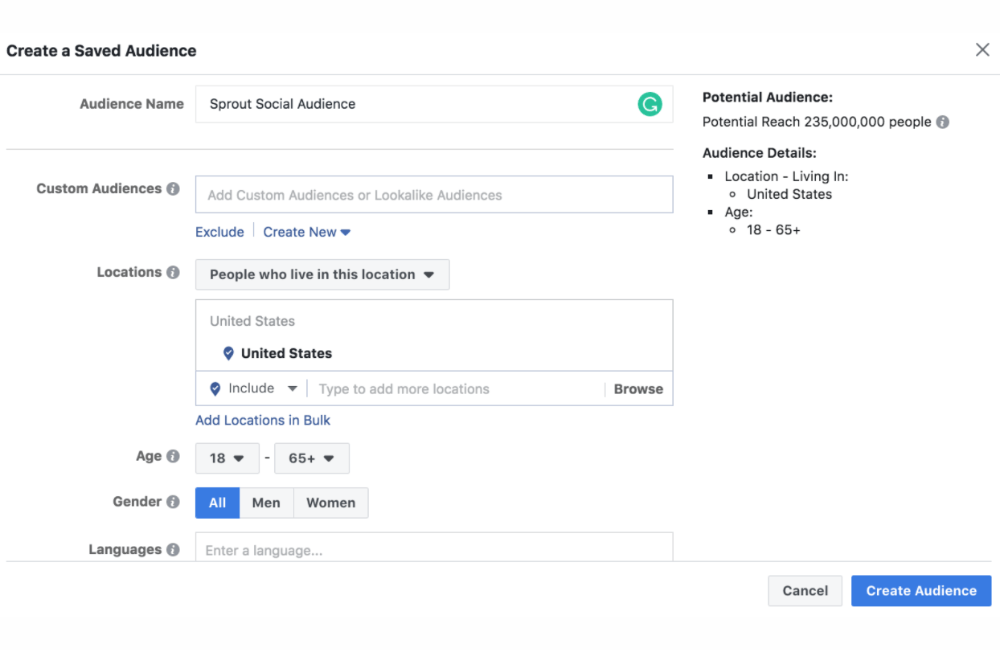Screen dimensions: 1000x650
Task: Open People who live in this location dropdown
Action: [322, 274]
